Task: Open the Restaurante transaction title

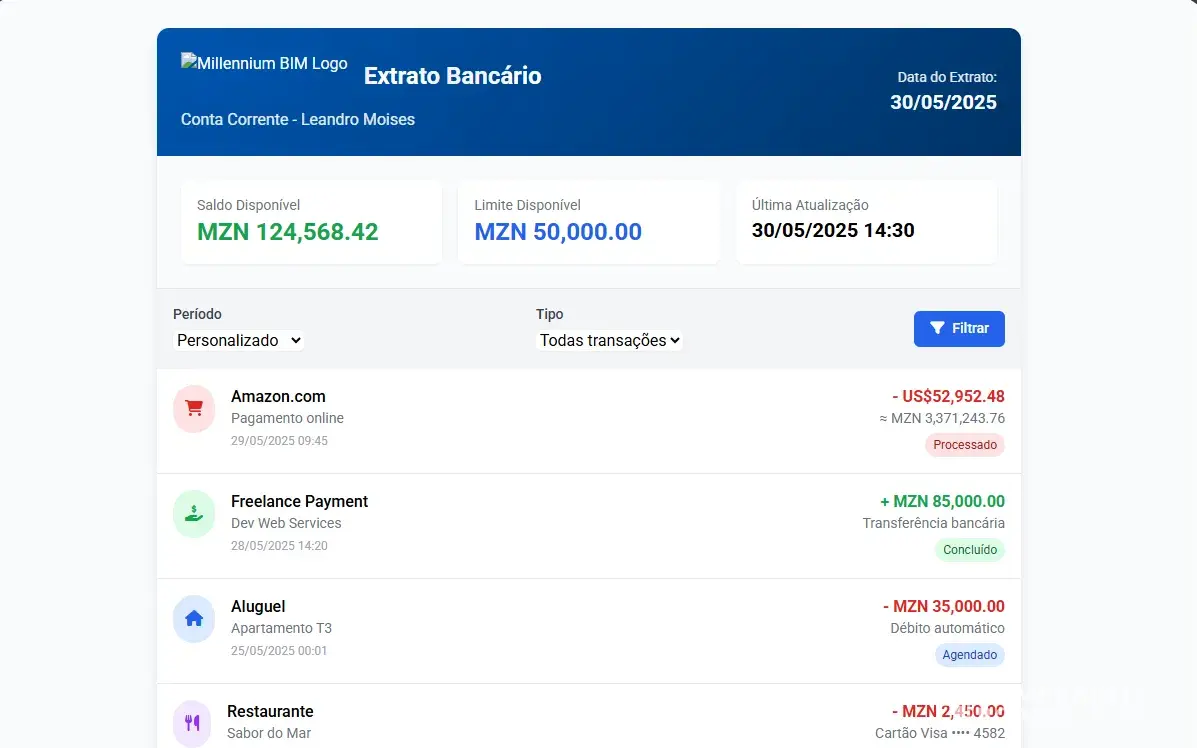Action: point(270,711)
